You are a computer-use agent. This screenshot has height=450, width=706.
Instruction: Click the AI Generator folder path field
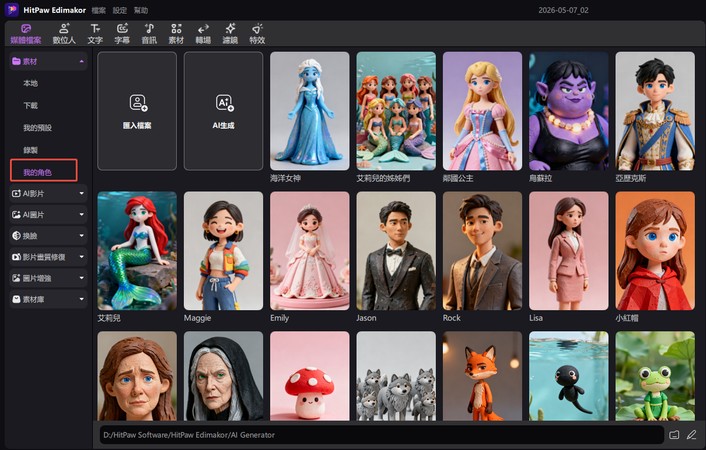coord(382,435)
